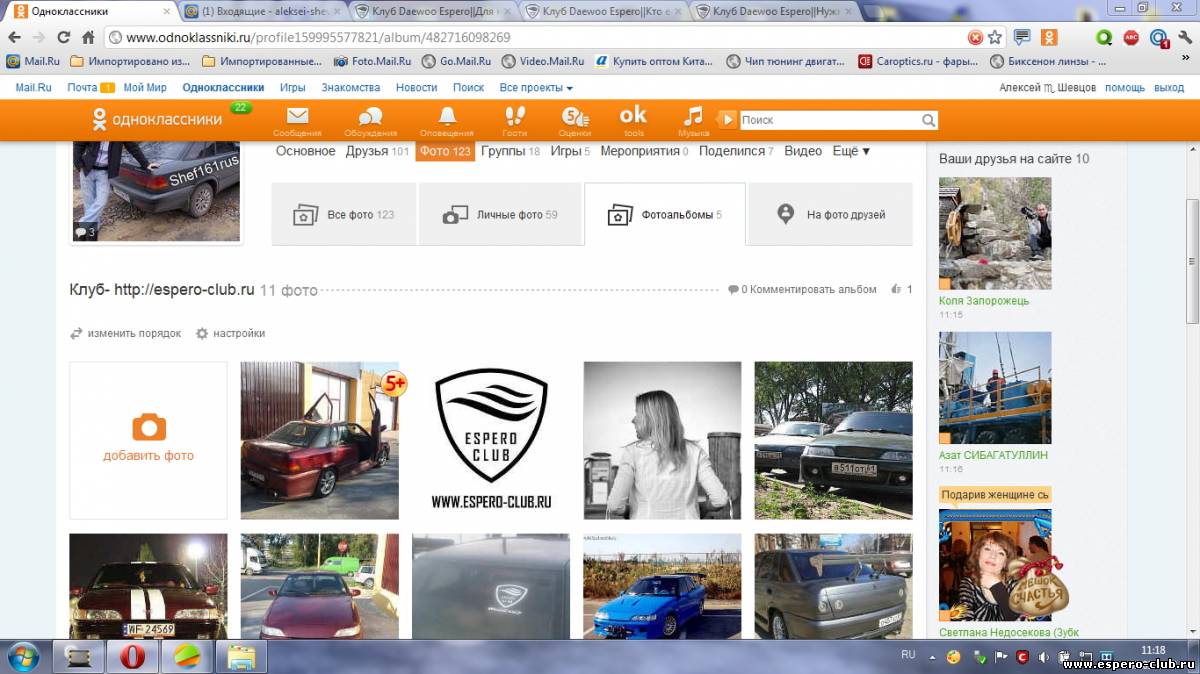Open the Оценки rating icon

tap(574, 117)
